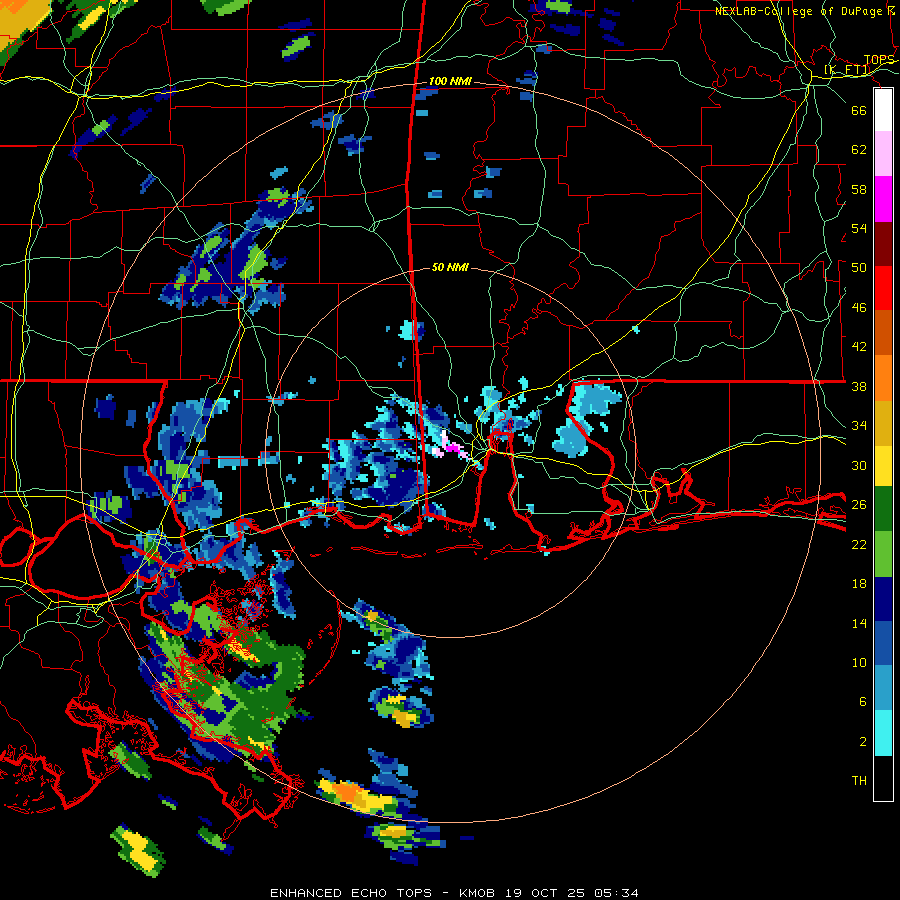Click the 50 NMI range ring label

pyautogui.click(x=450, y=267)
